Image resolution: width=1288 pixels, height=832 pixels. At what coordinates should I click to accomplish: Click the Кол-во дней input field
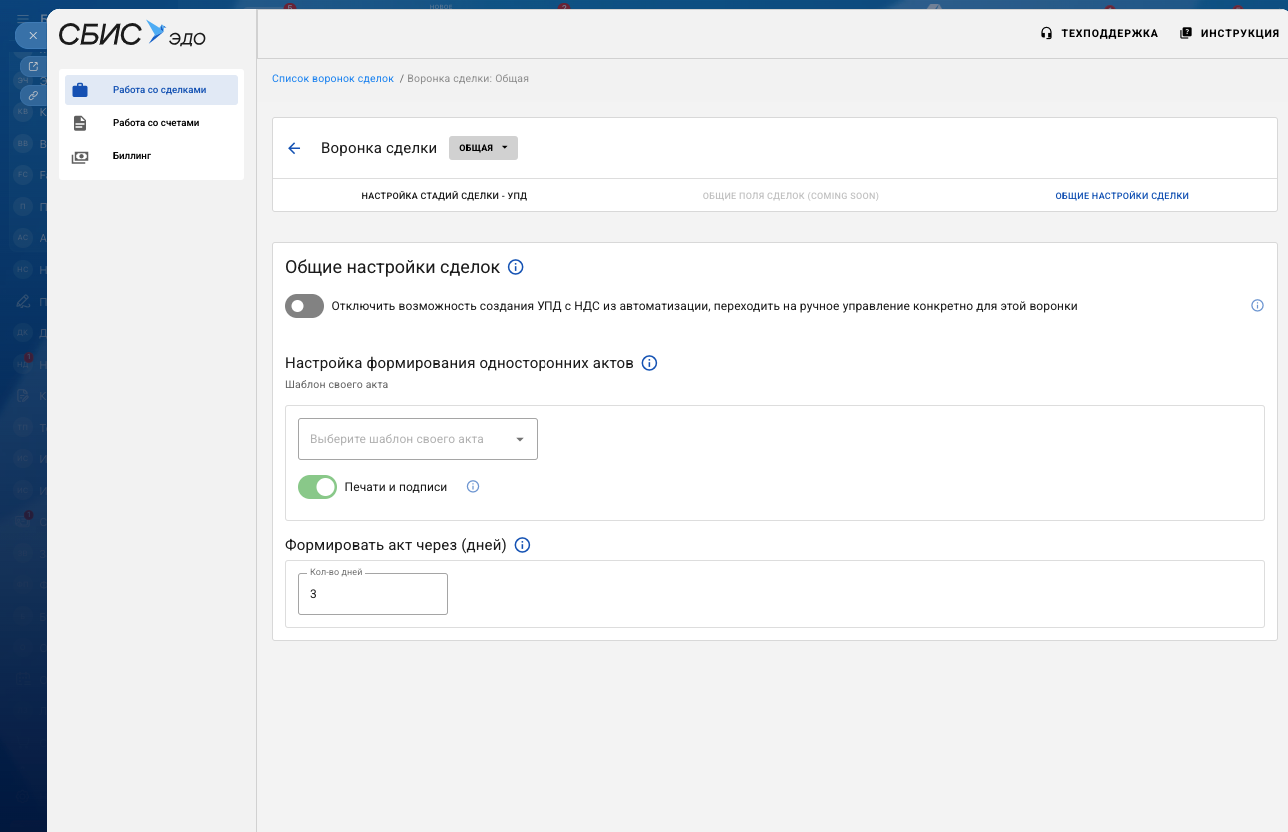(372, 594)
